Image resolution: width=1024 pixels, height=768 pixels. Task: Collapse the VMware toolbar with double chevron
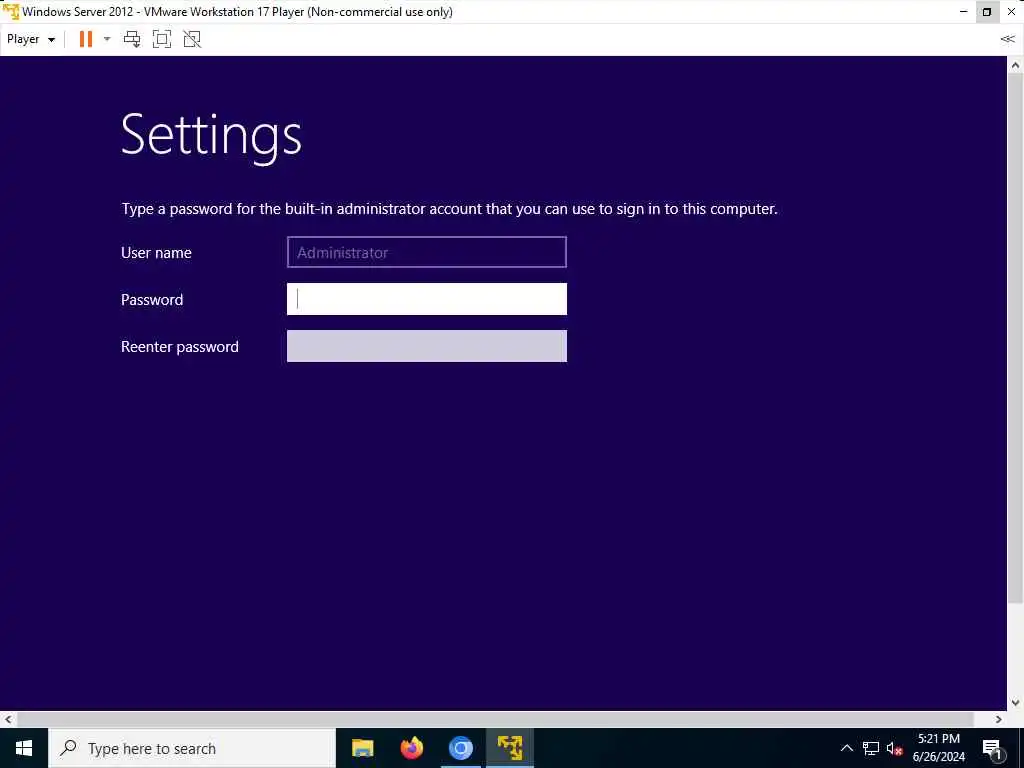click(1007, 39)
